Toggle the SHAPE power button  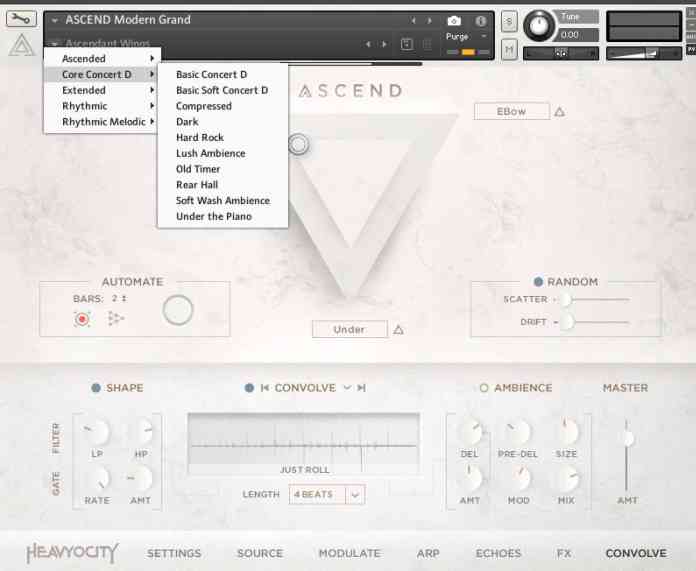tap(95, 388)
